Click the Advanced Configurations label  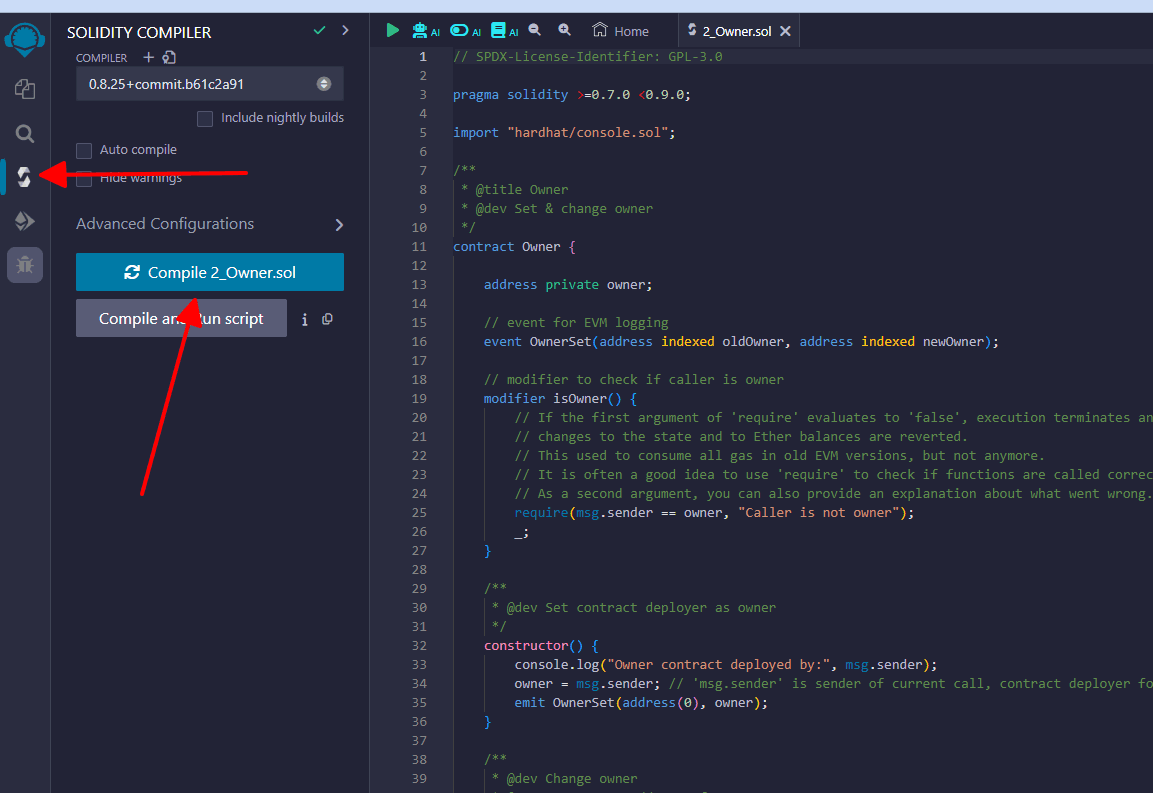tap(165, 224)
